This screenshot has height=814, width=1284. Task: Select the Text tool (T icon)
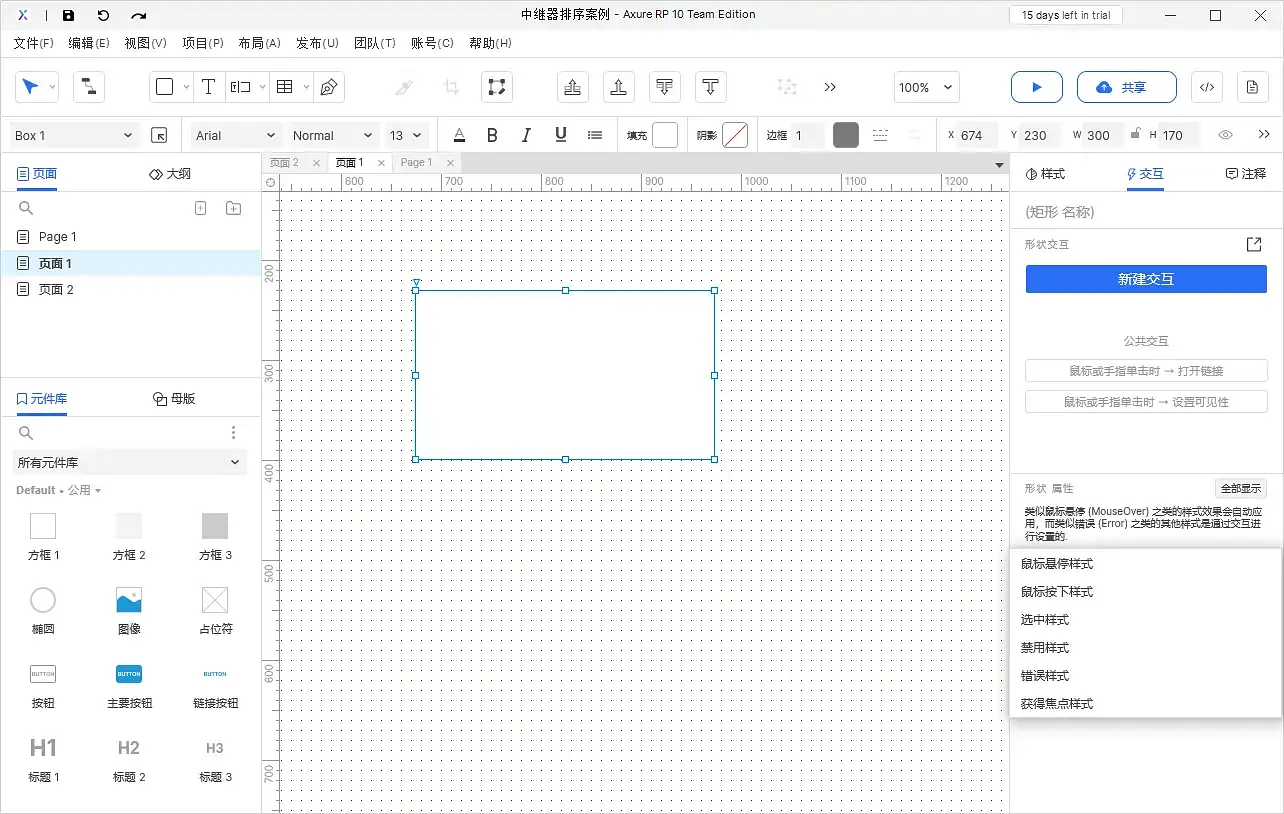point(208,87)
